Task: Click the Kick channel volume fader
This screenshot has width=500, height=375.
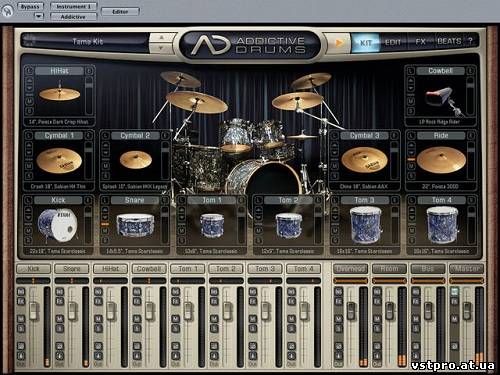Action: click(33, 310)
